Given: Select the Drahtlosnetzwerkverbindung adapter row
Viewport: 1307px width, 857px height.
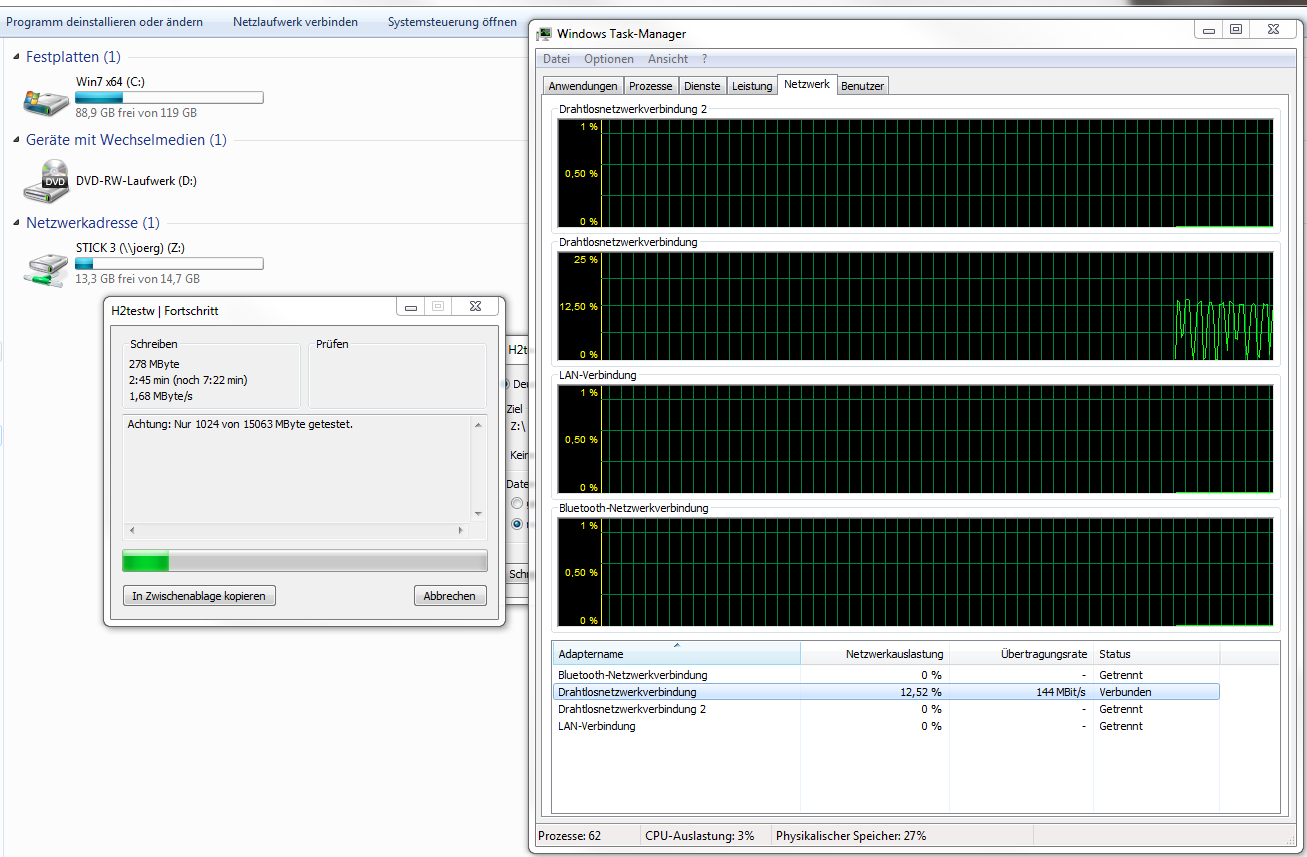Looking at the screenshot, I should pyautogui.click(x=886, y=692).
